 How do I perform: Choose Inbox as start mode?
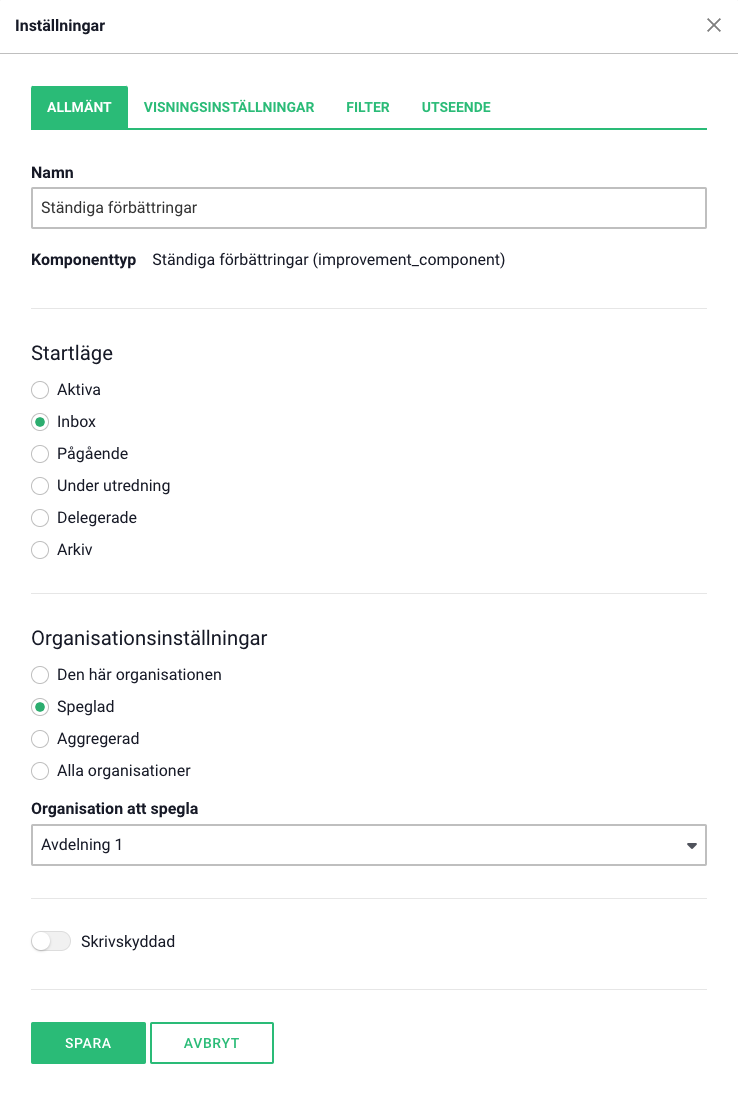click(x=40, y=422)
